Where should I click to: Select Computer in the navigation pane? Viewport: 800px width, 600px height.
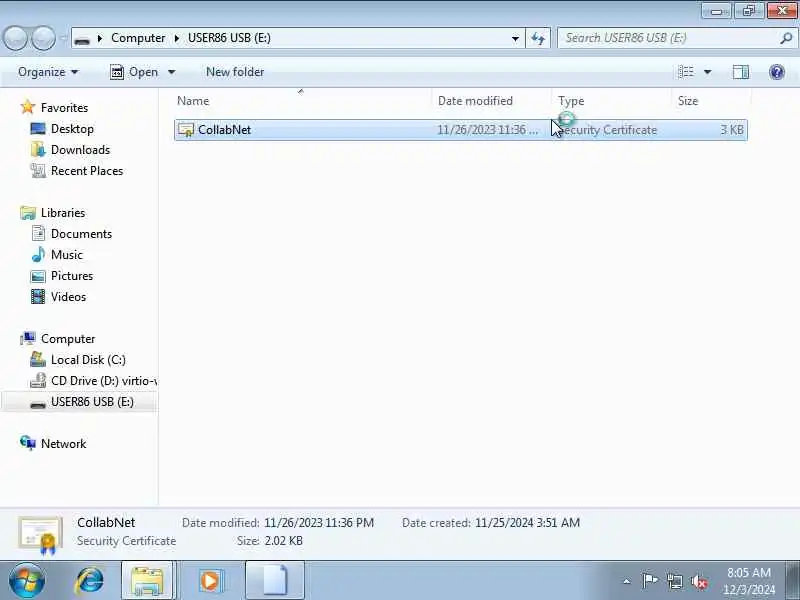coord(68,339)
